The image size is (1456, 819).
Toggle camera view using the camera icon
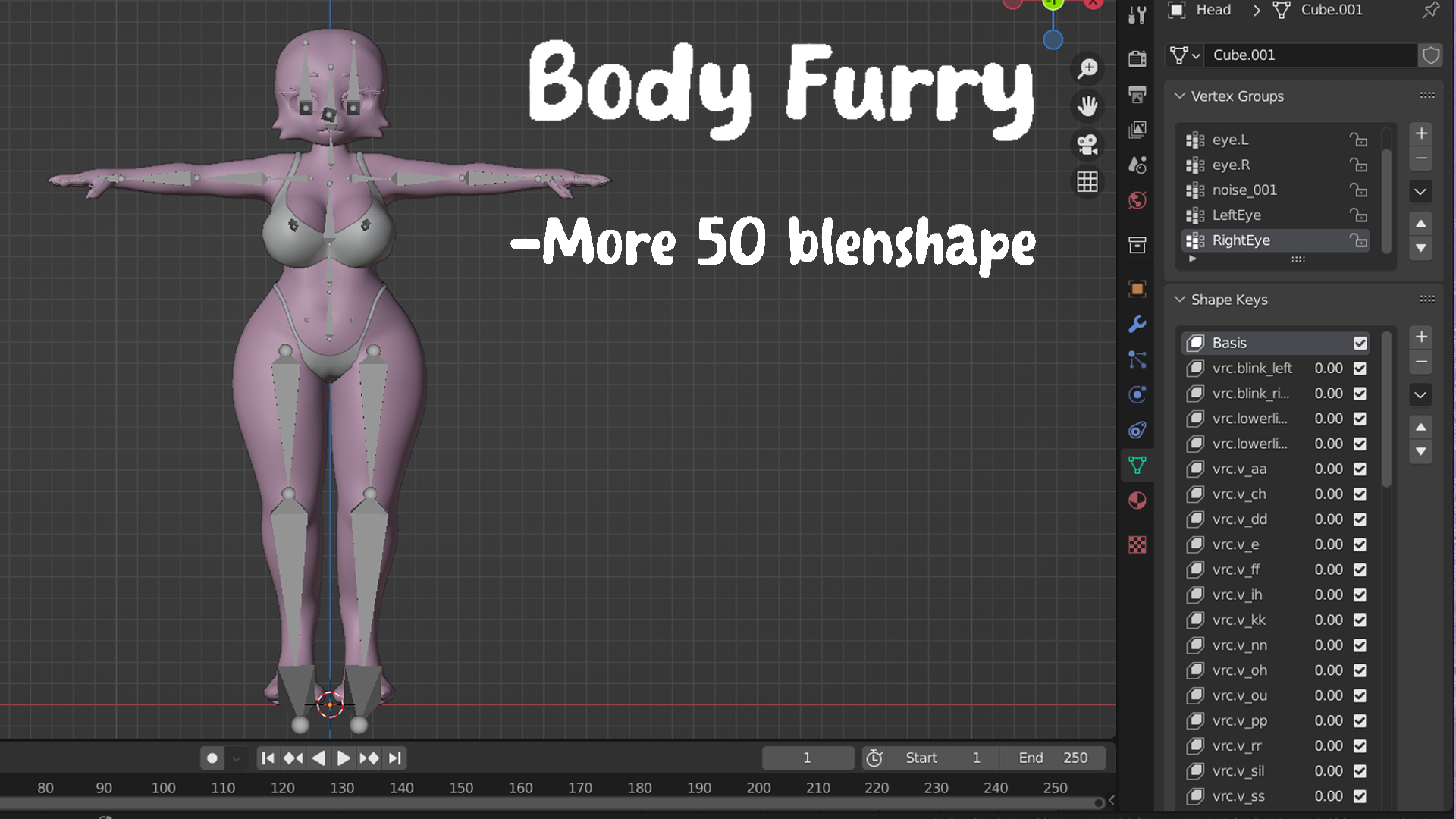pos(1087,145)
